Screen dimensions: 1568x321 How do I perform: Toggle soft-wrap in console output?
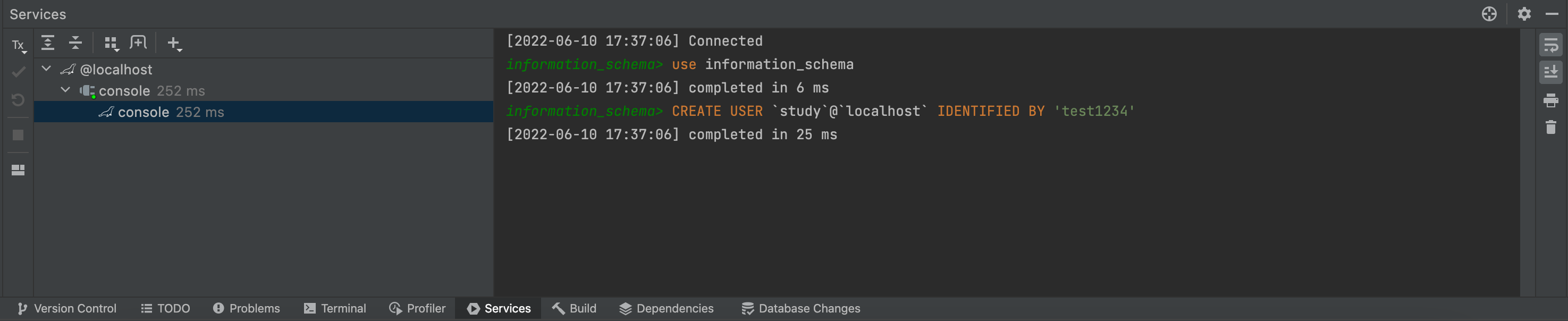click(x=1551, y=45)
